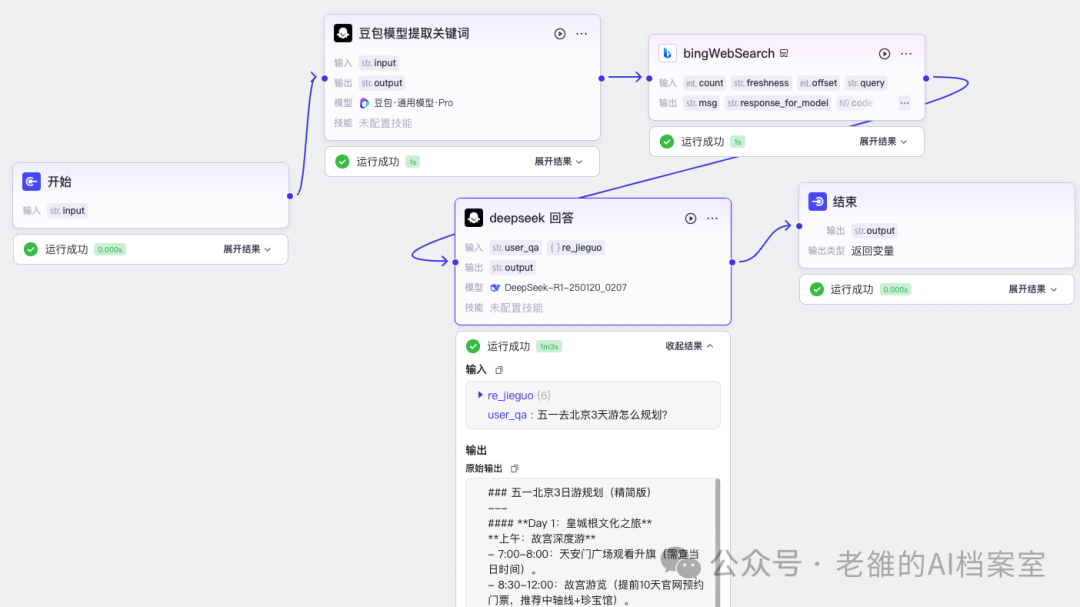Open the 豆包模型提取关键词 node more-options menu
1080x607 pixels.
(582, 34)
